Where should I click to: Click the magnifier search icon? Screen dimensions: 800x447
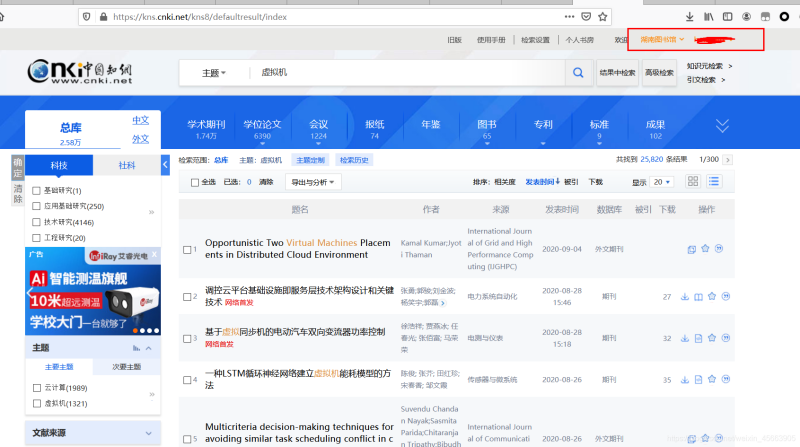[x=578, y=73]
